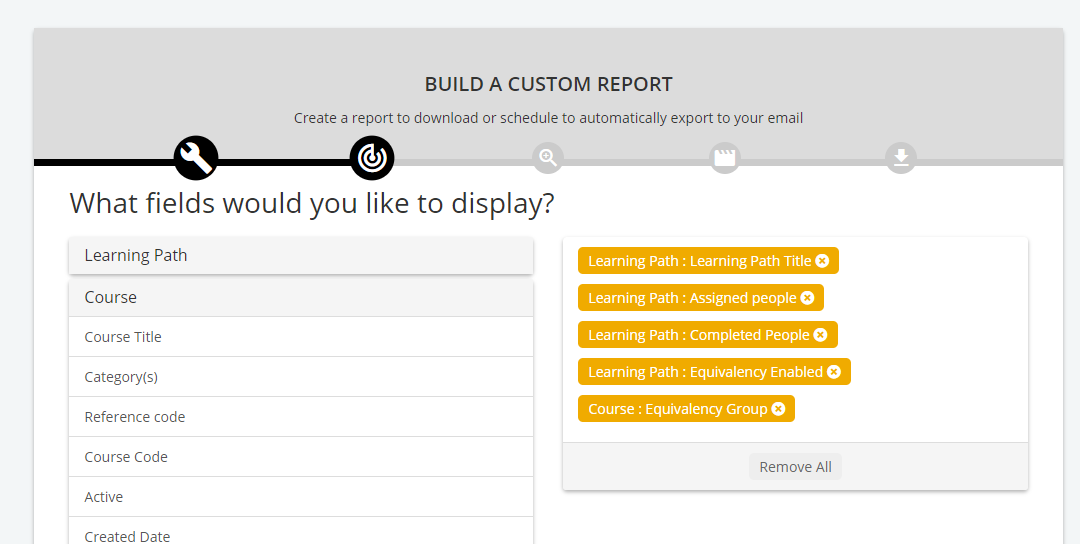Add the Course Title field

click(x=301, y=337)
